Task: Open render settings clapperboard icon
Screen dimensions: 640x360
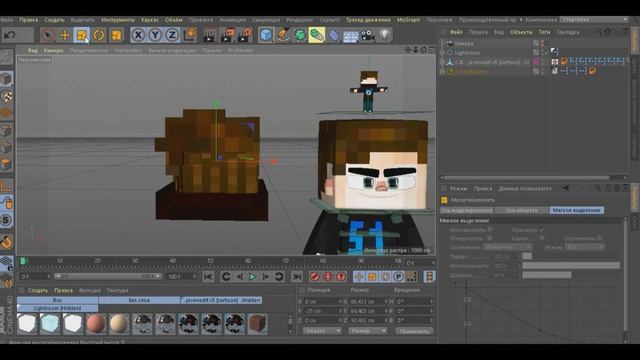Action: [x=245, y=36]
